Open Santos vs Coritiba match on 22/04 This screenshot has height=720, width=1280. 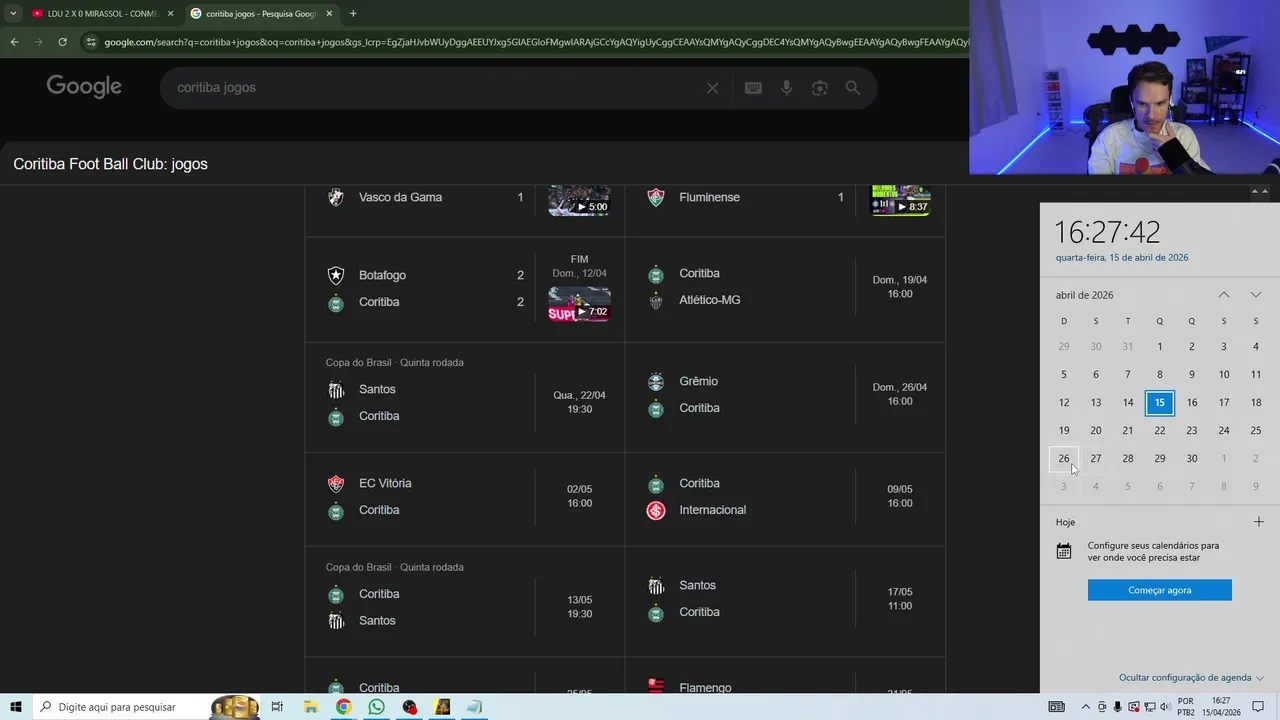pos(465,397)
